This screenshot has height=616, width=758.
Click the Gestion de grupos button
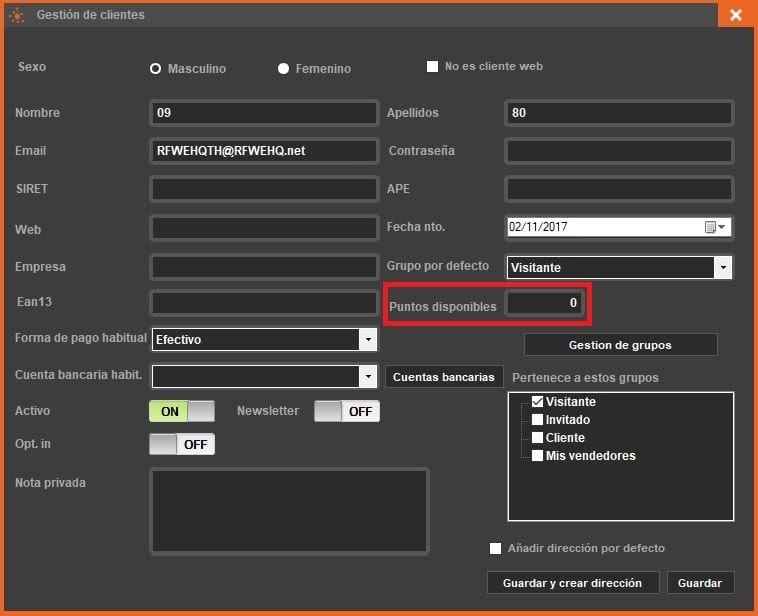pyautogui.click(x=620, y=345)
